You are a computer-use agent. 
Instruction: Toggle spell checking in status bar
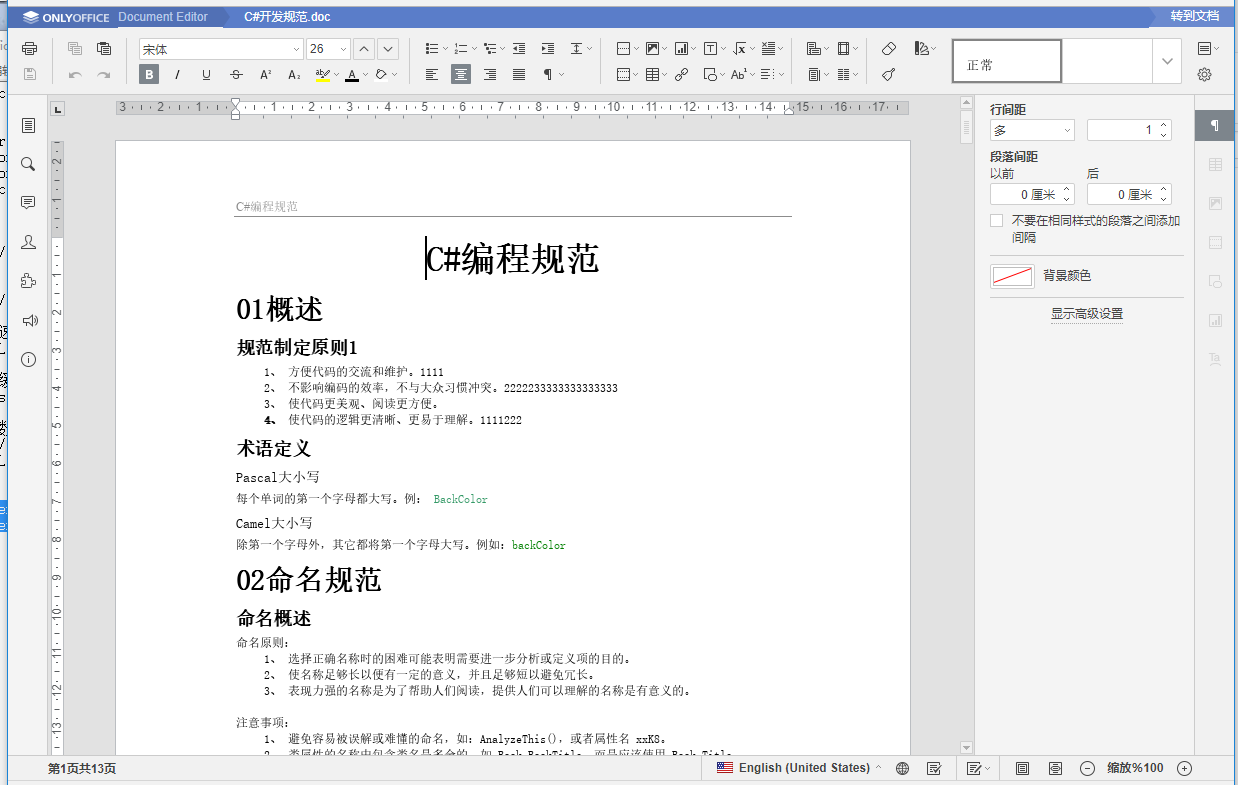[934, 768]
